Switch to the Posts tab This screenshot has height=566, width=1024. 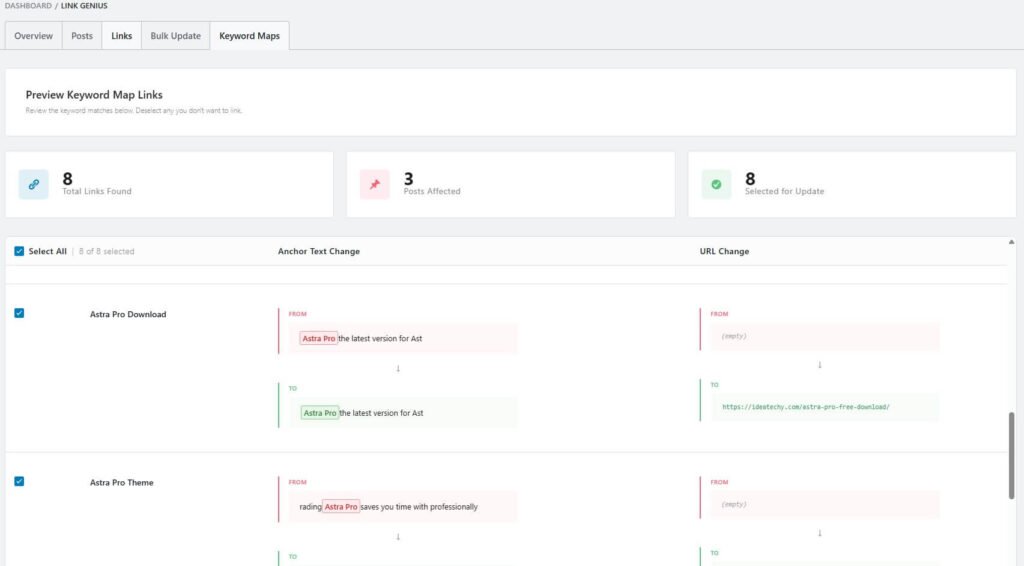pyautogui.click(x=82, y=36)
